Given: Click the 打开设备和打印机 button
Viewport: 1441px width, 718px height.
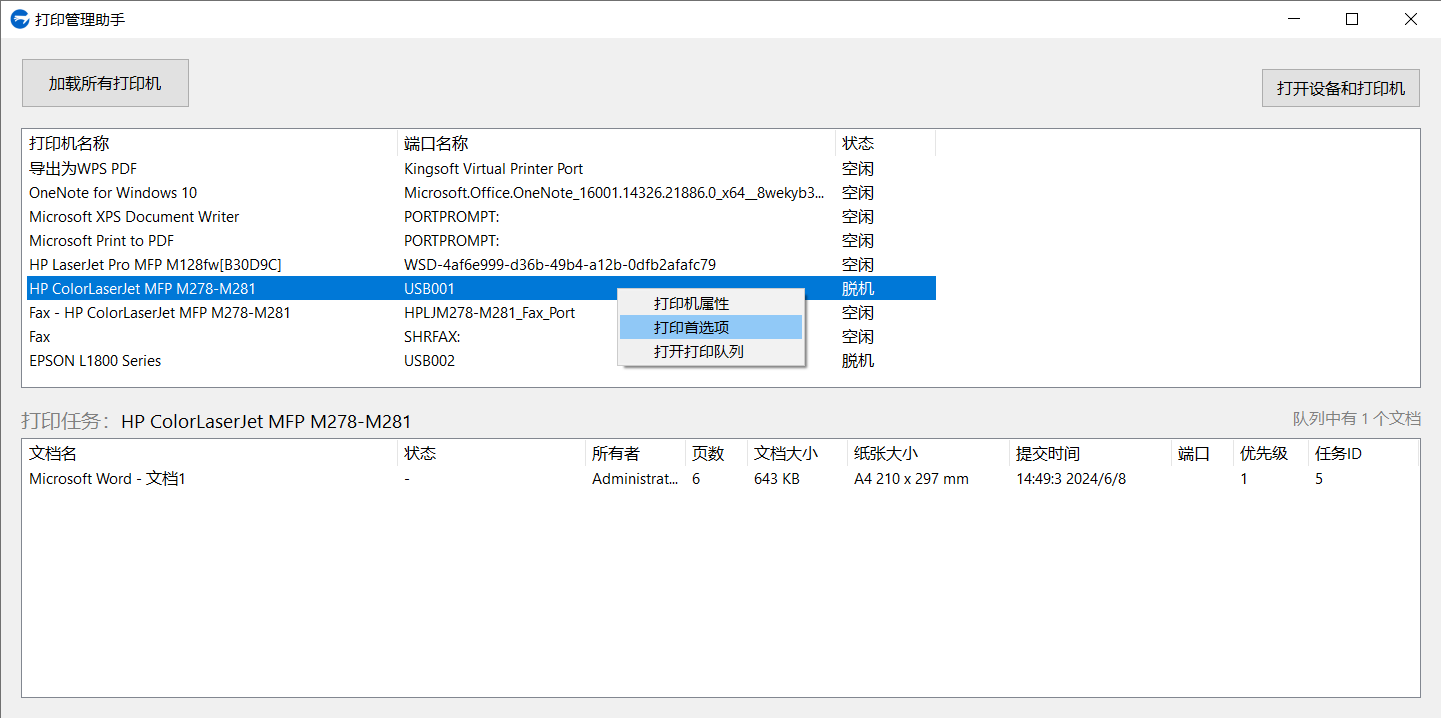Looking at the screenshot, I should (1340, 88).
